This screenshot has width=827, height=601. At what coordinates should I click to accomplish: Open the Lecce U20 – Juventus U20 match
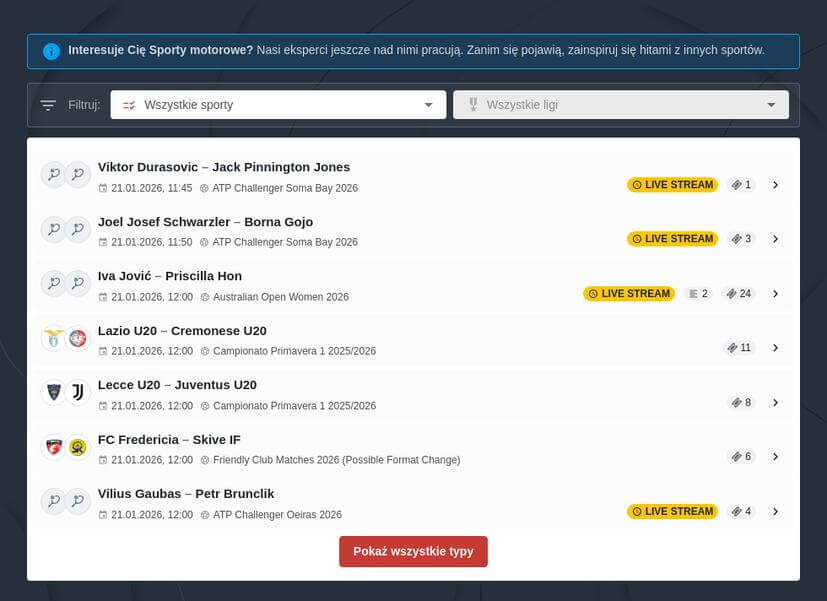tap(177, 385)
